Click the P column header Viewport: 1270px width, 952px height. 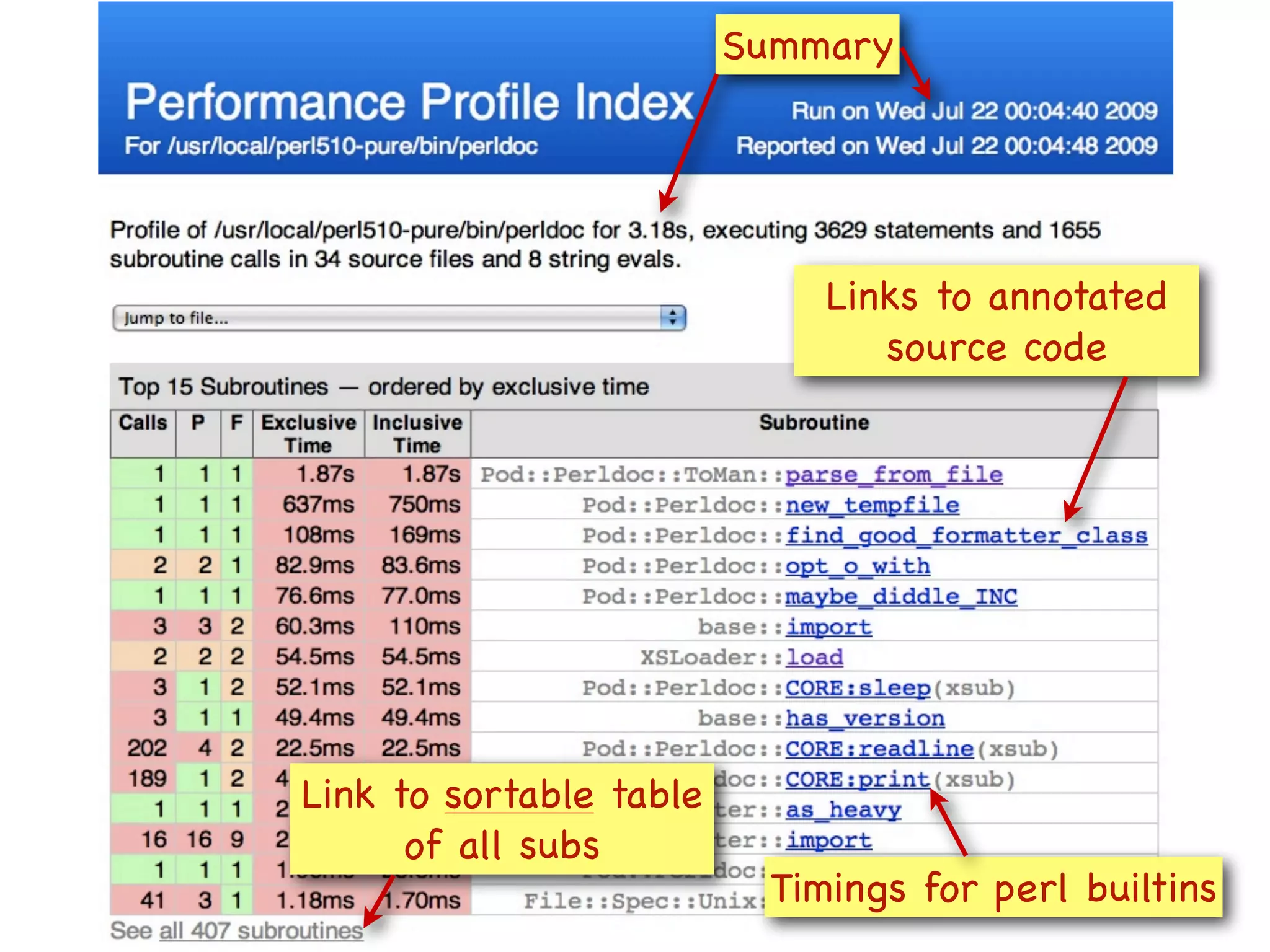(x=198, y=433)
